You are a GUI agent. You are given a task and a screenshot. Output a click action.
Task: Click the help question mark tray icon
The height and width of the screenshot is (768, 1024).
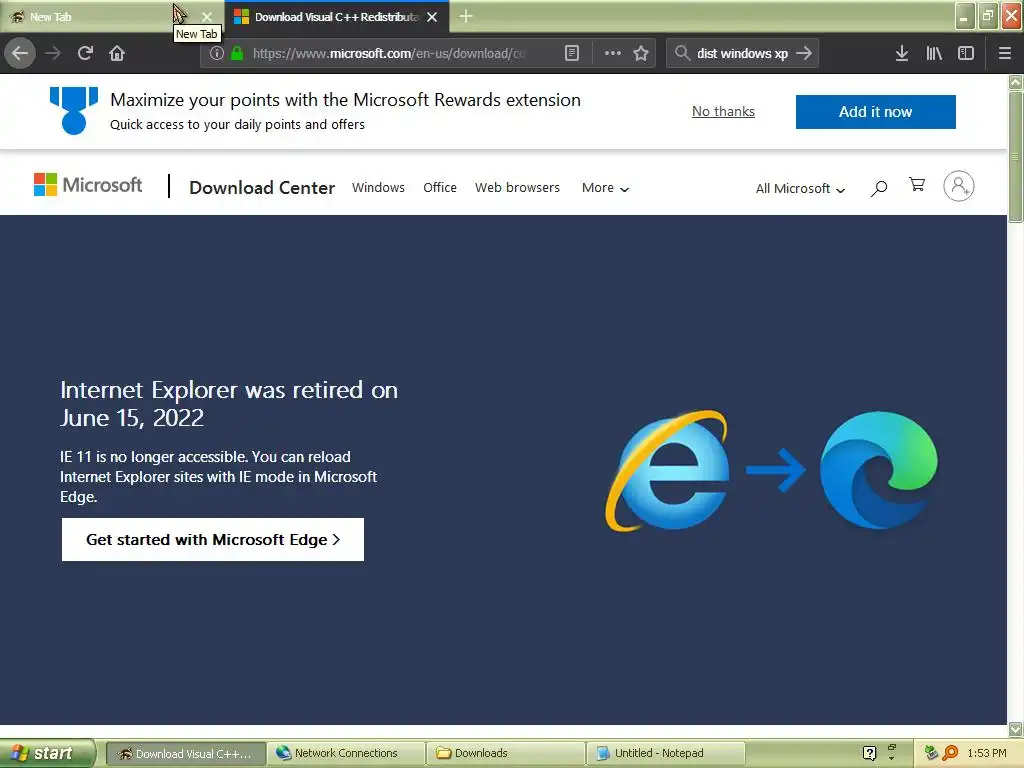[869, 753]
